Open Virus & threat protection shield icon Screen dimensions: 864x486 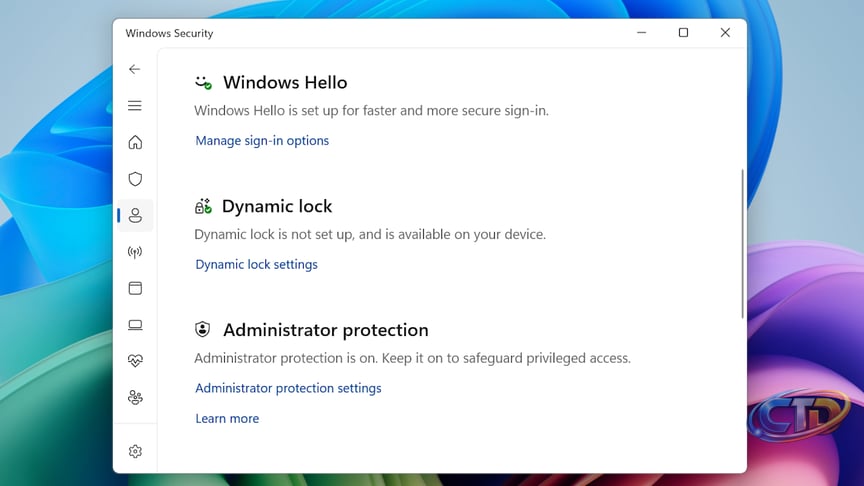[135, 179]
